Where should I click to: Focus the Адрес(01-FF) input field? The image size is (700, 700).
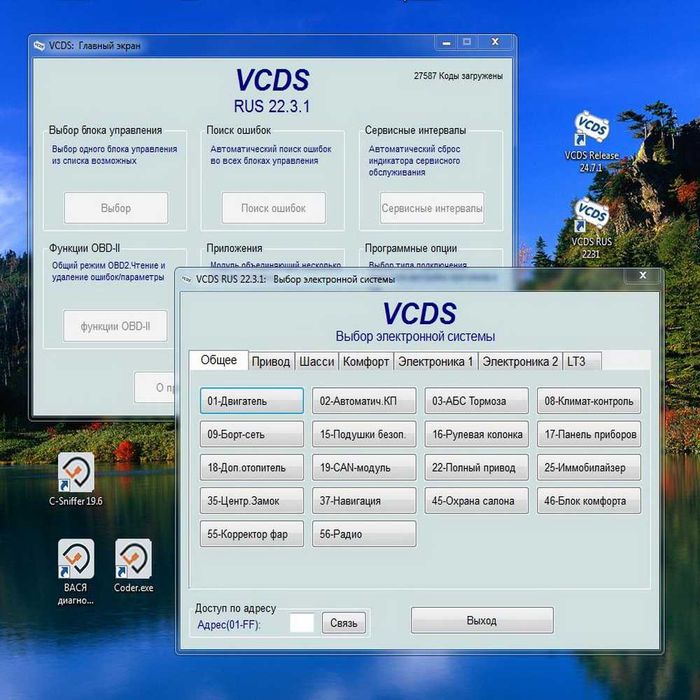click(x=302, y=623)
